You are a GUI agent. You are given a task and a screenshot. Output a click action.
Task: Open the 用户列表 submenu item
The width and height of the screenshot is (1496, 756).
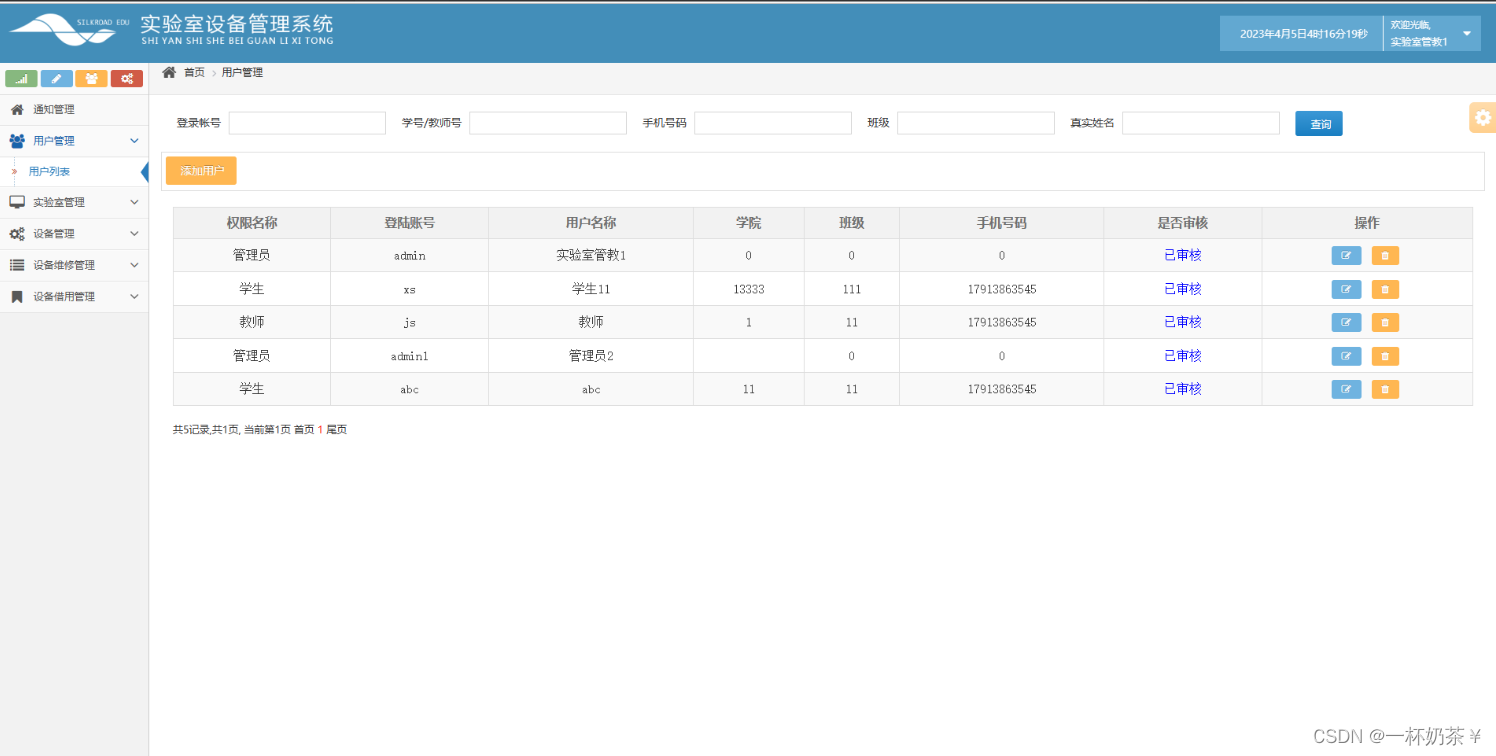74,172
